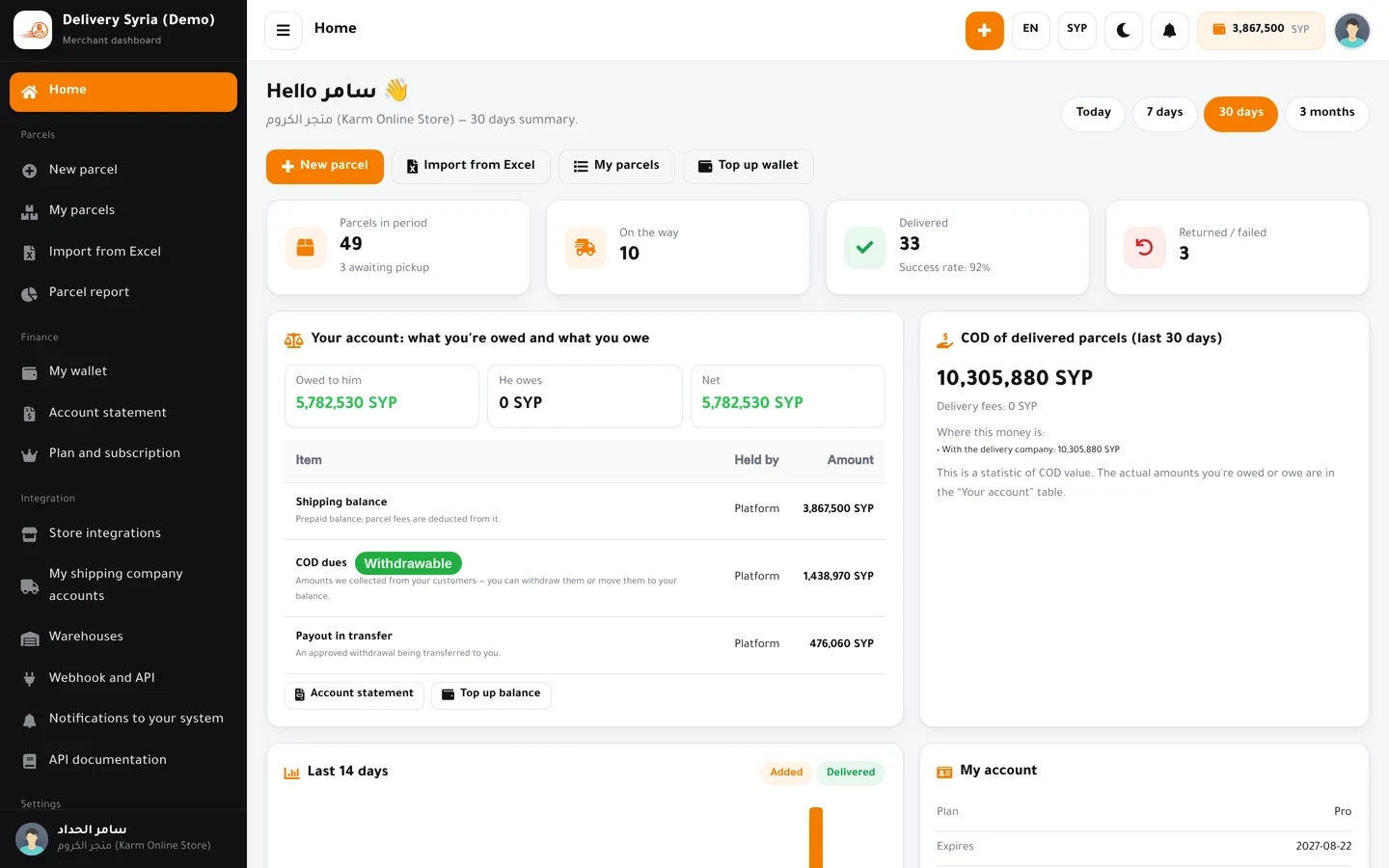This screenshot has height=868, width=1389.
Task: Toggle the Delivered chart legend
Action: tap(851, 773)
